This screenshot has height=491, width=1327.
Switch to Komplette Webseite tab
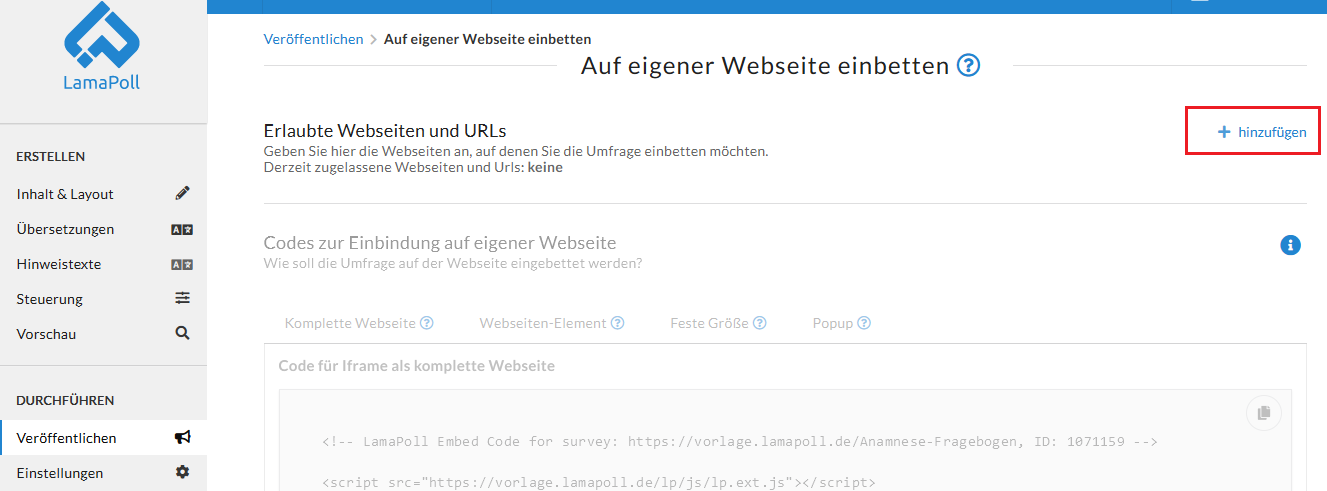tap(350, 323)
